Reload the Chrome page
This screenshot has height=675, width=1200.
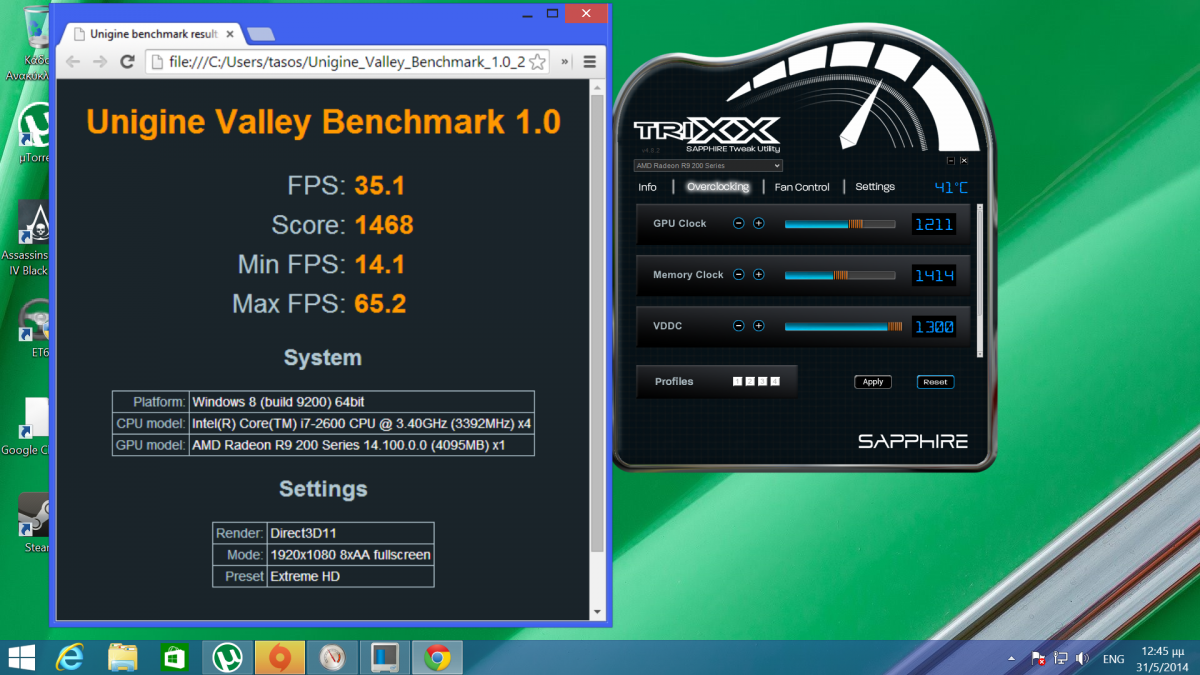(x=127, y=62)
